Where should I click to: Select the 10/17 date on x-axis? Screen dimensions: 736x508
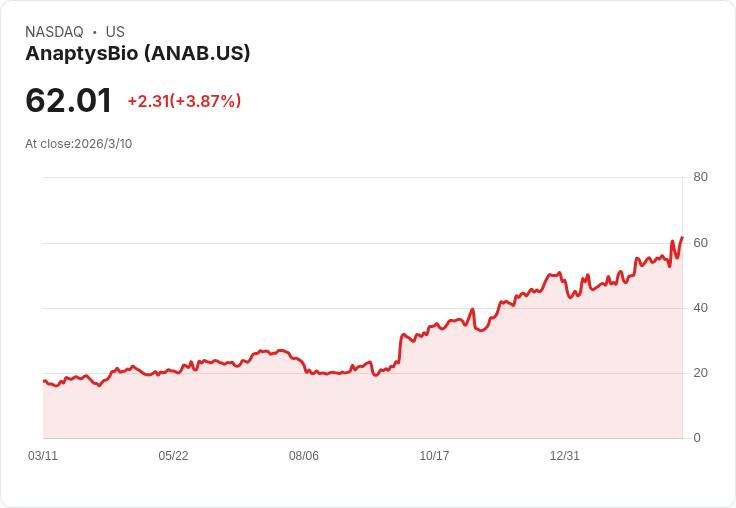[434, 456]
